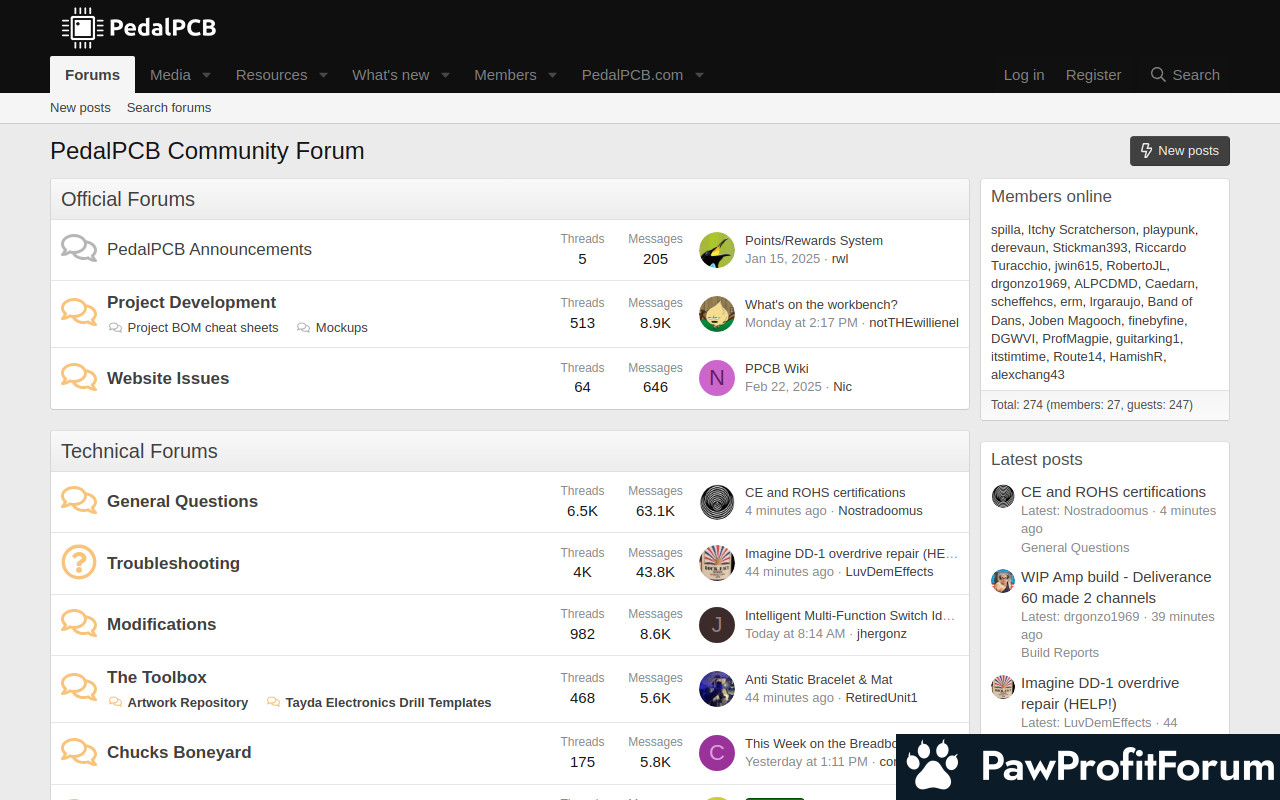Open the Tayda Electronics Drill Templates subforum
Viewport: 1280px width, 800px height.
click(388, 703)
